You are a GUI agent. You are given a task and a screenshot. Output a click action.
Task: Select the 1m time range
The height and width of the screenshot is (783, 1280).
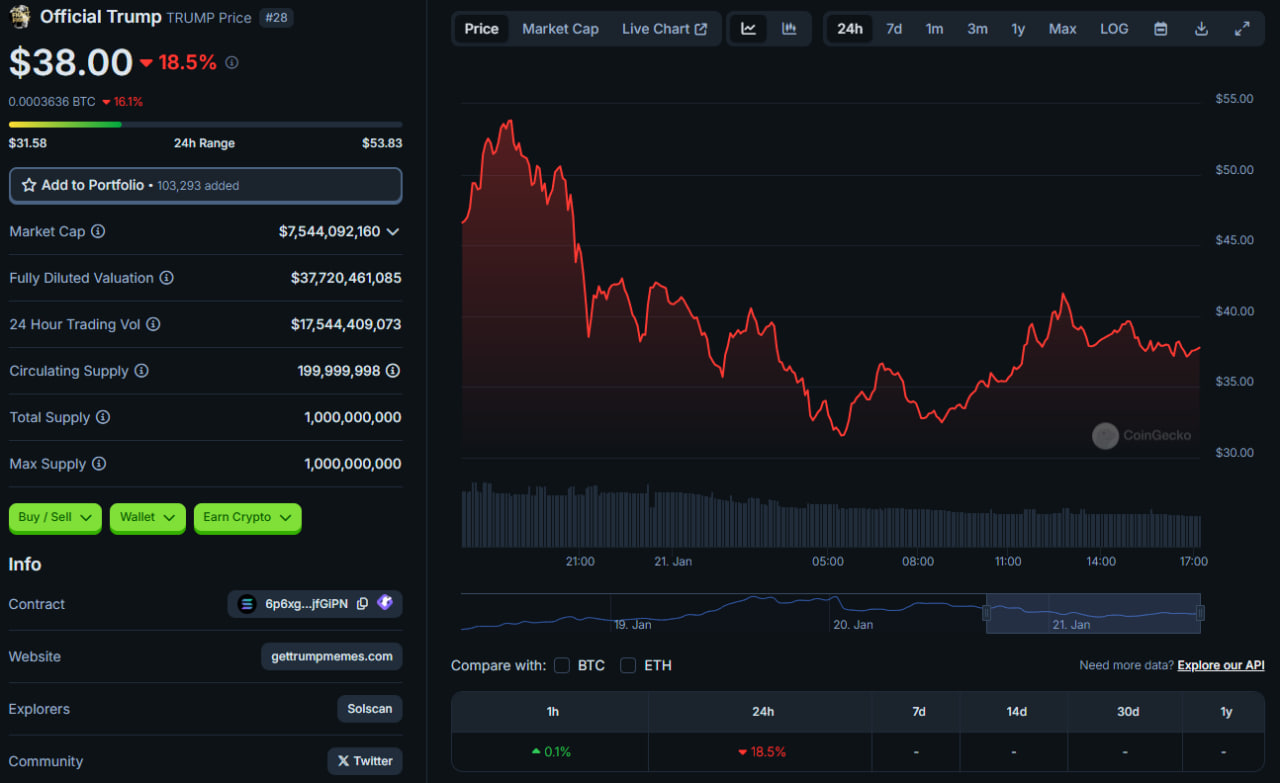[934, 29]
